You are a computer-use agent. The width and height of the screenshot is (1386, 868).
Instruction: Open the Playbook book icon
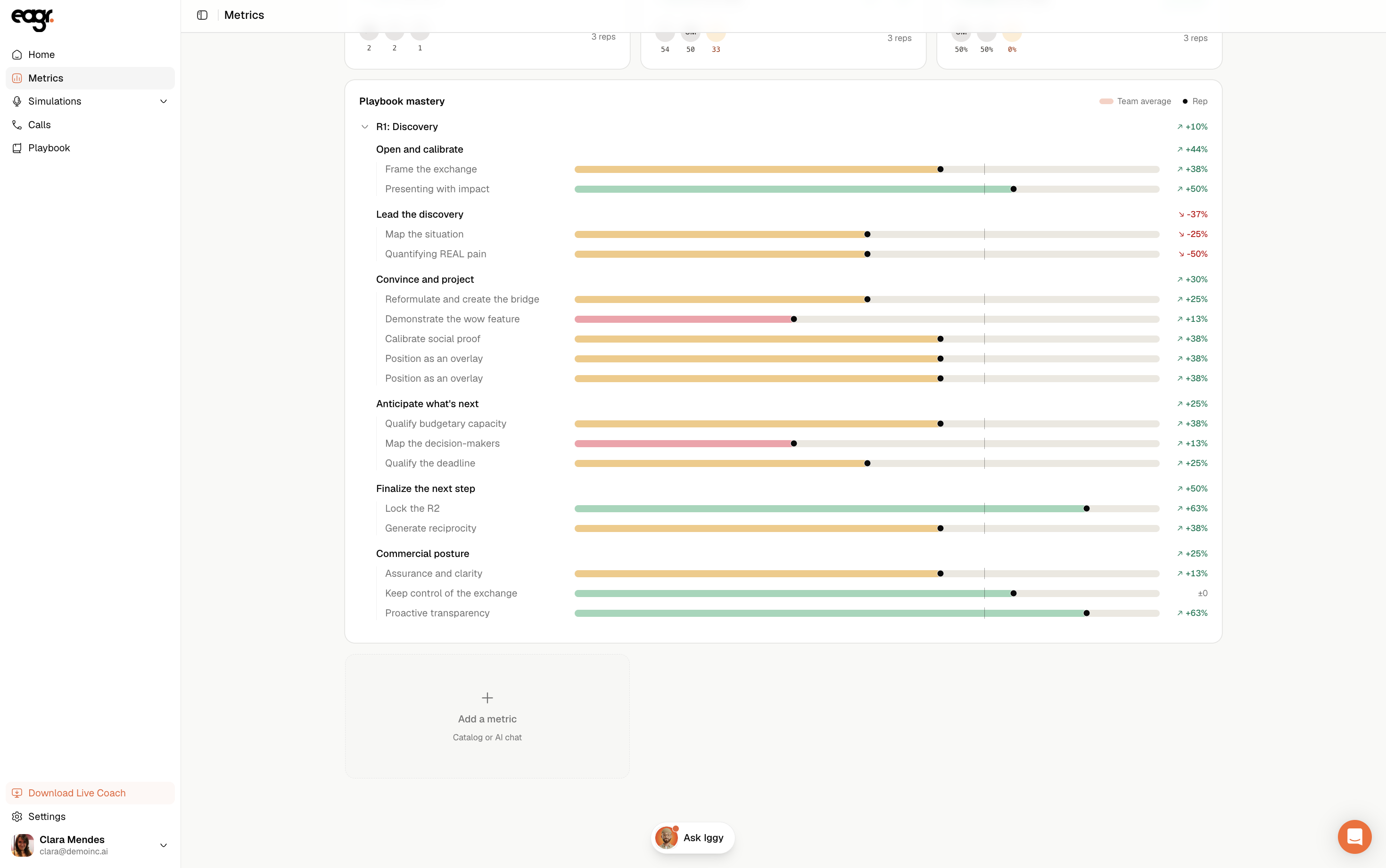[x=17, y=148]
